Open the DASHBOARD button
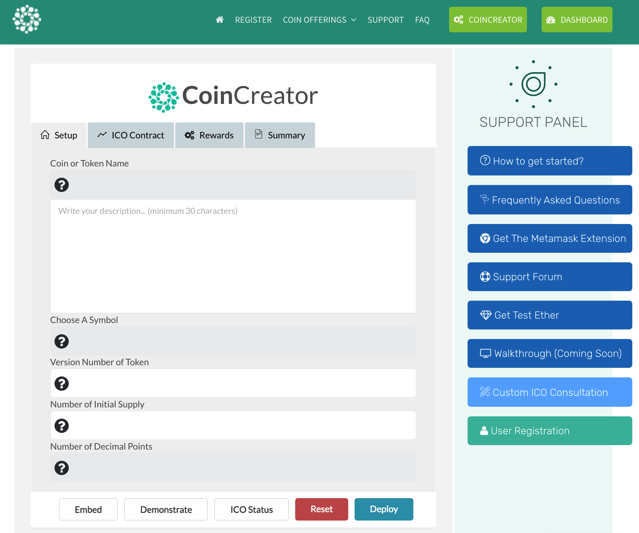Viewport: 639px width, 533px height. (577, 20)
